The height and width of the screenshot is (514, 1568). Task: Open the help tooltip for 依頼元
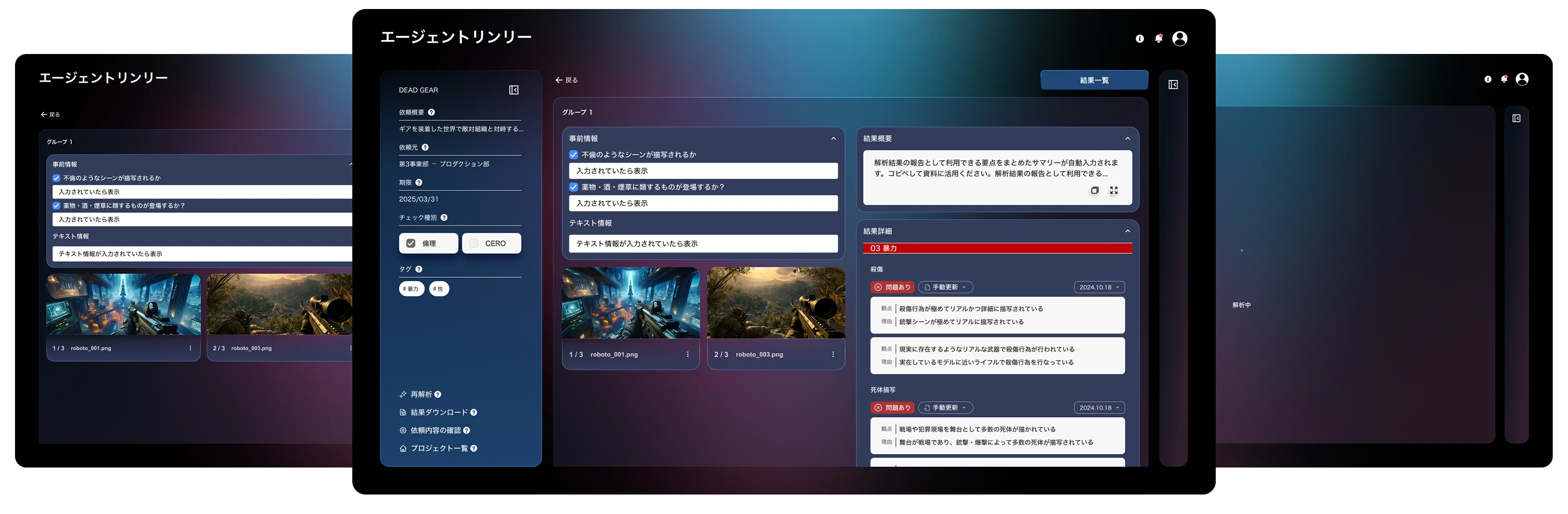425,148
